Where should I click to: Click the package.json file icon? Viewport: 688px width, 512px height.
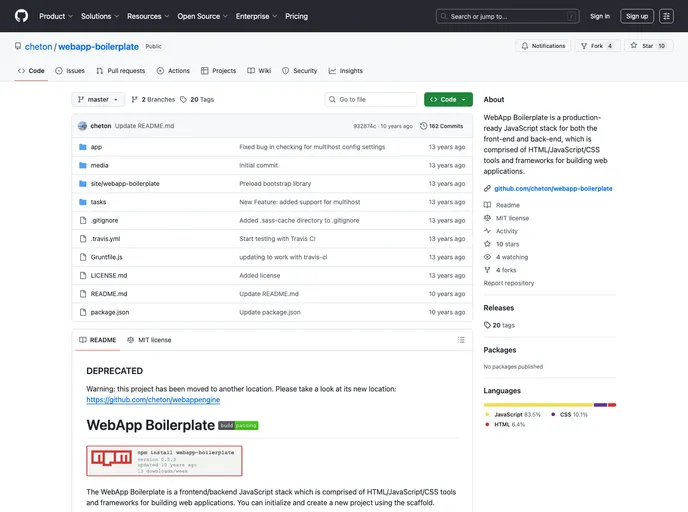coord(82,312)
